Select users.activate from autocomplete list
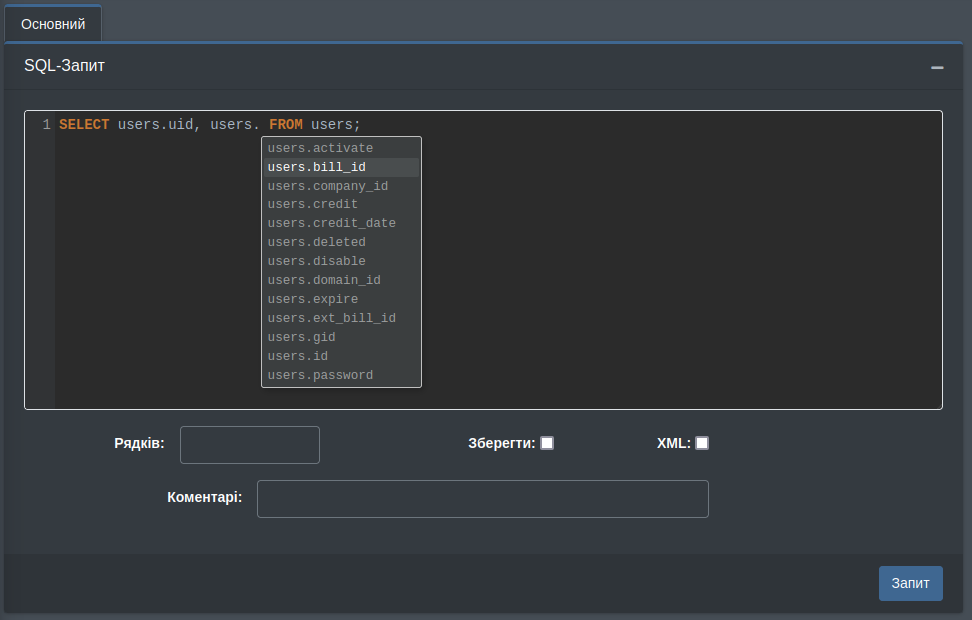The image size is (972, 620). tap(320, 148)
